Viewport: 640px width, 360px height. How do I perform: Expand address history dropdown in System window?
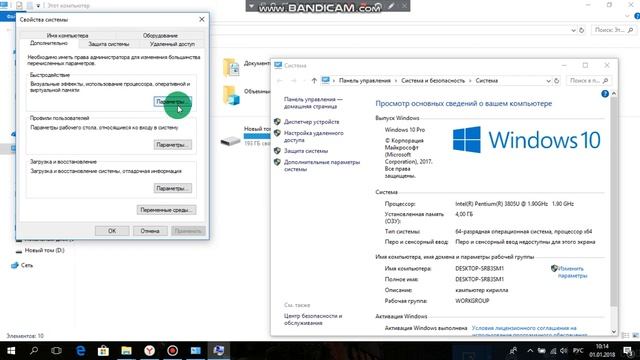click(x=548, y=81)
